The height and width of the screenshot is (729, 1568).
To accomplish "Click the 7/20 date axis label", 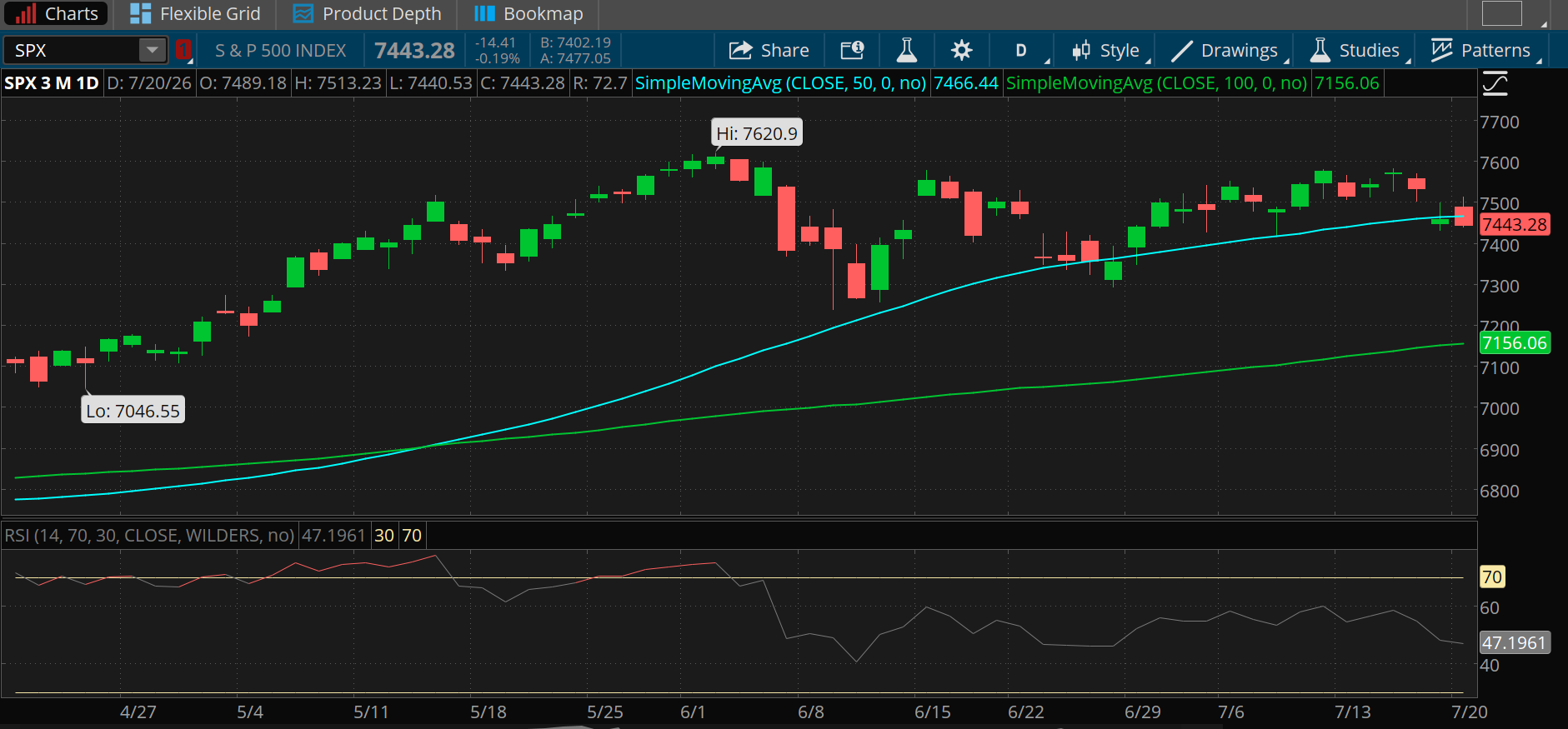I will [x=1469, y=712].
